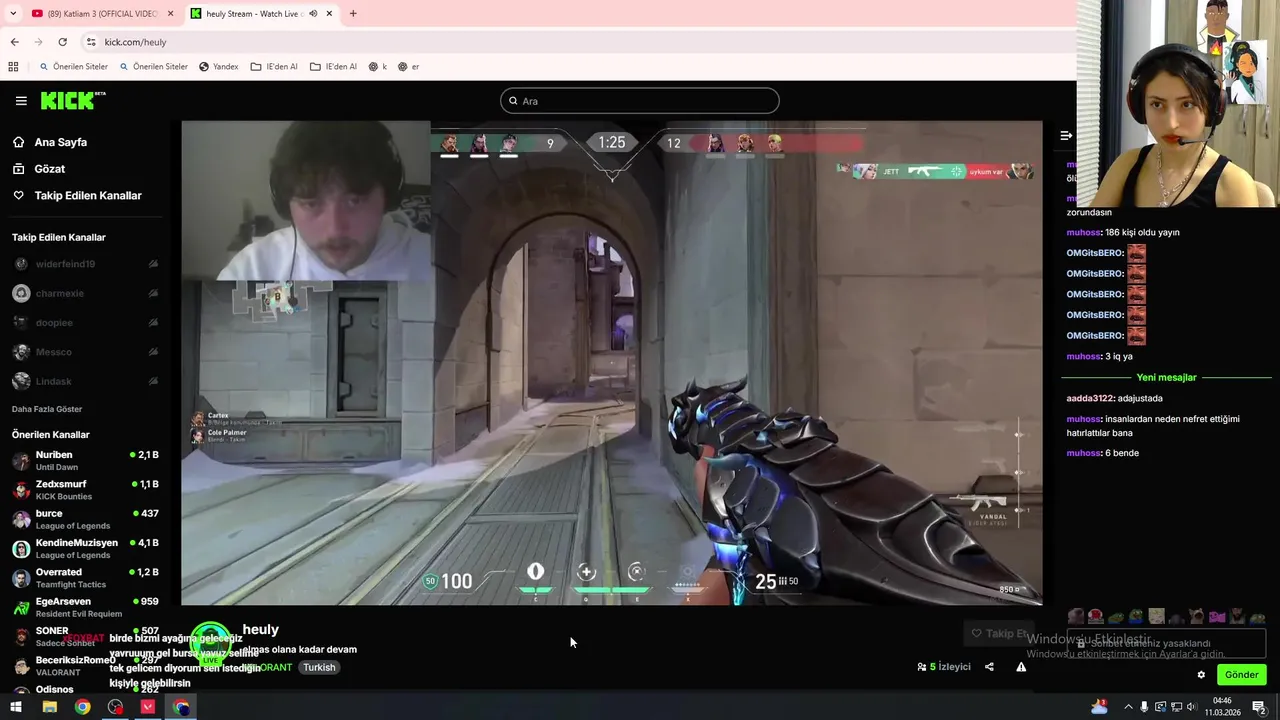The width and height of the screenshot is (1280, 720).
Task: Click the Gönder send button
Action: click(x=1242, y=675)
